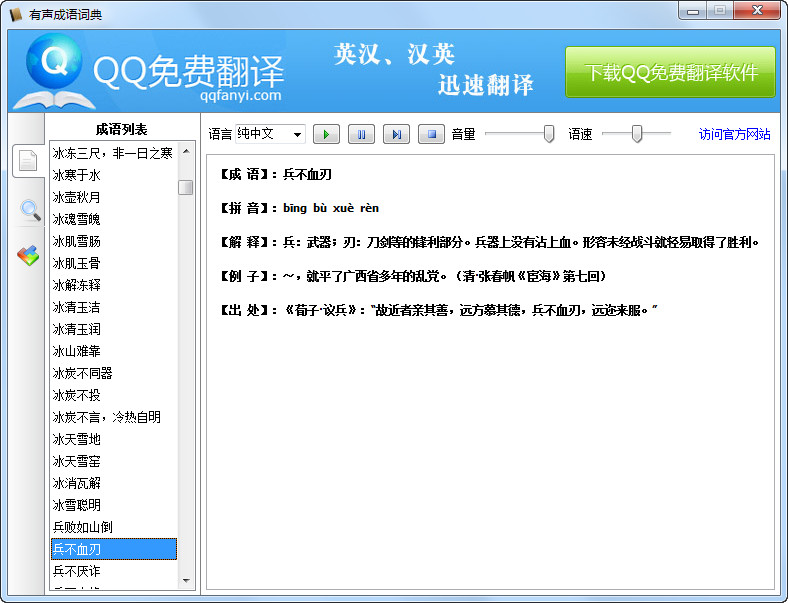Screen dimensions: 788x603
Task: Start playback with the green play button
Action: 326,134
